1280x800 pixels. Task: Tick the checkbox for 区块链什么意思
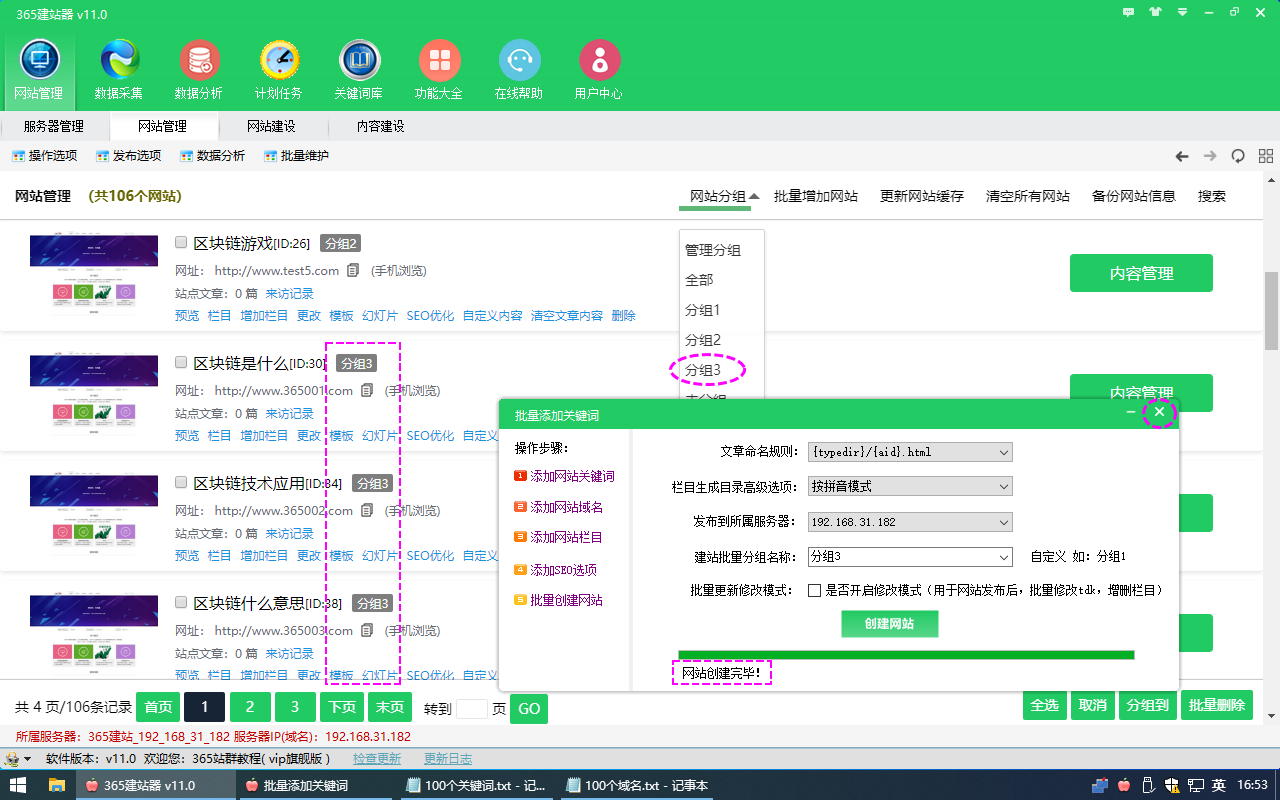[x=181, y=602]
